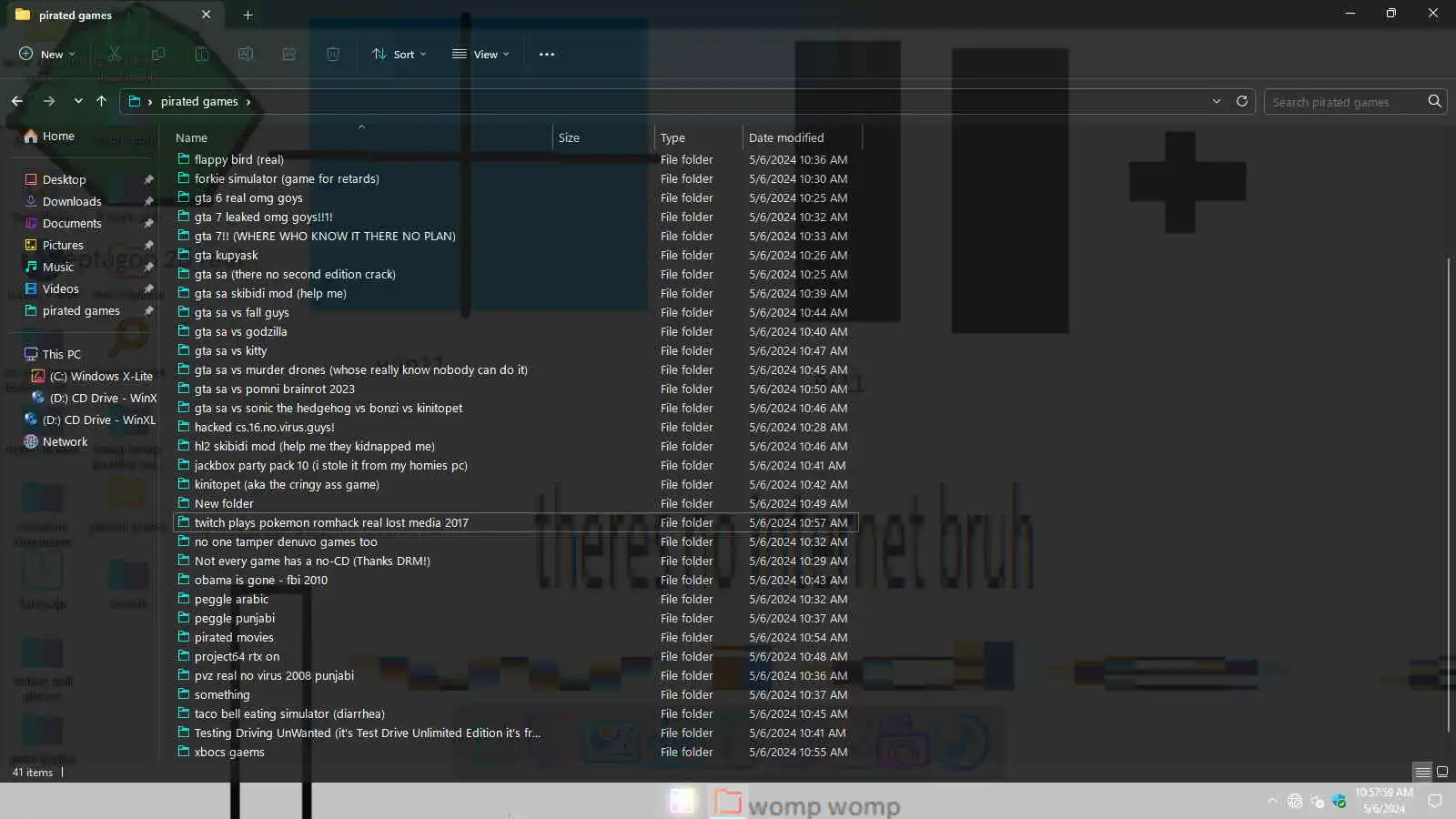Viewport: 1456px width, 819px height.
Task: Open Music in navigation pane
Action: point(58,268)
